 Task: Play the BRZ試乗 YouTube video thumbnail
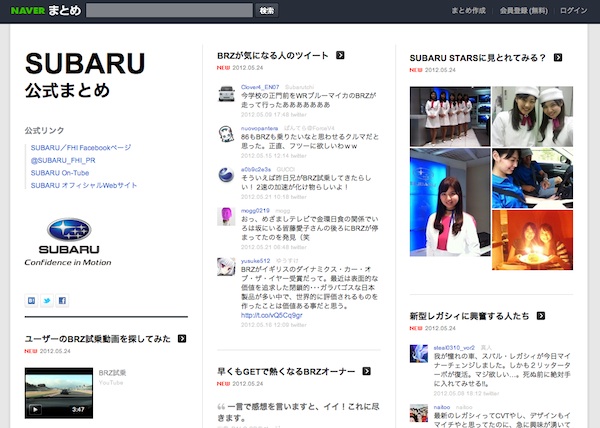(x=57, y=391)
